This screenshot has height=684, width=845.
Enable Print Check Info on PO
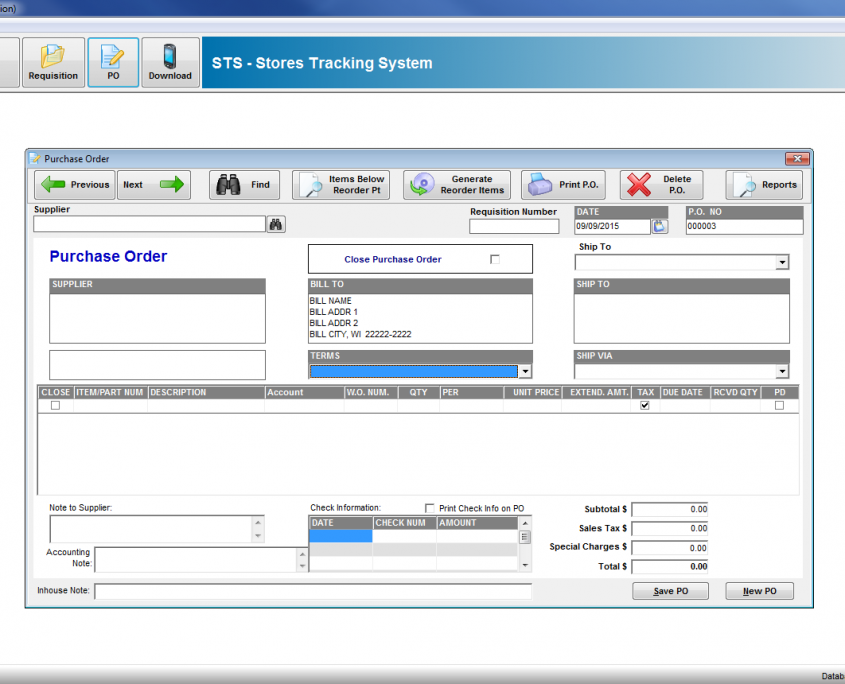coord(430,508)
